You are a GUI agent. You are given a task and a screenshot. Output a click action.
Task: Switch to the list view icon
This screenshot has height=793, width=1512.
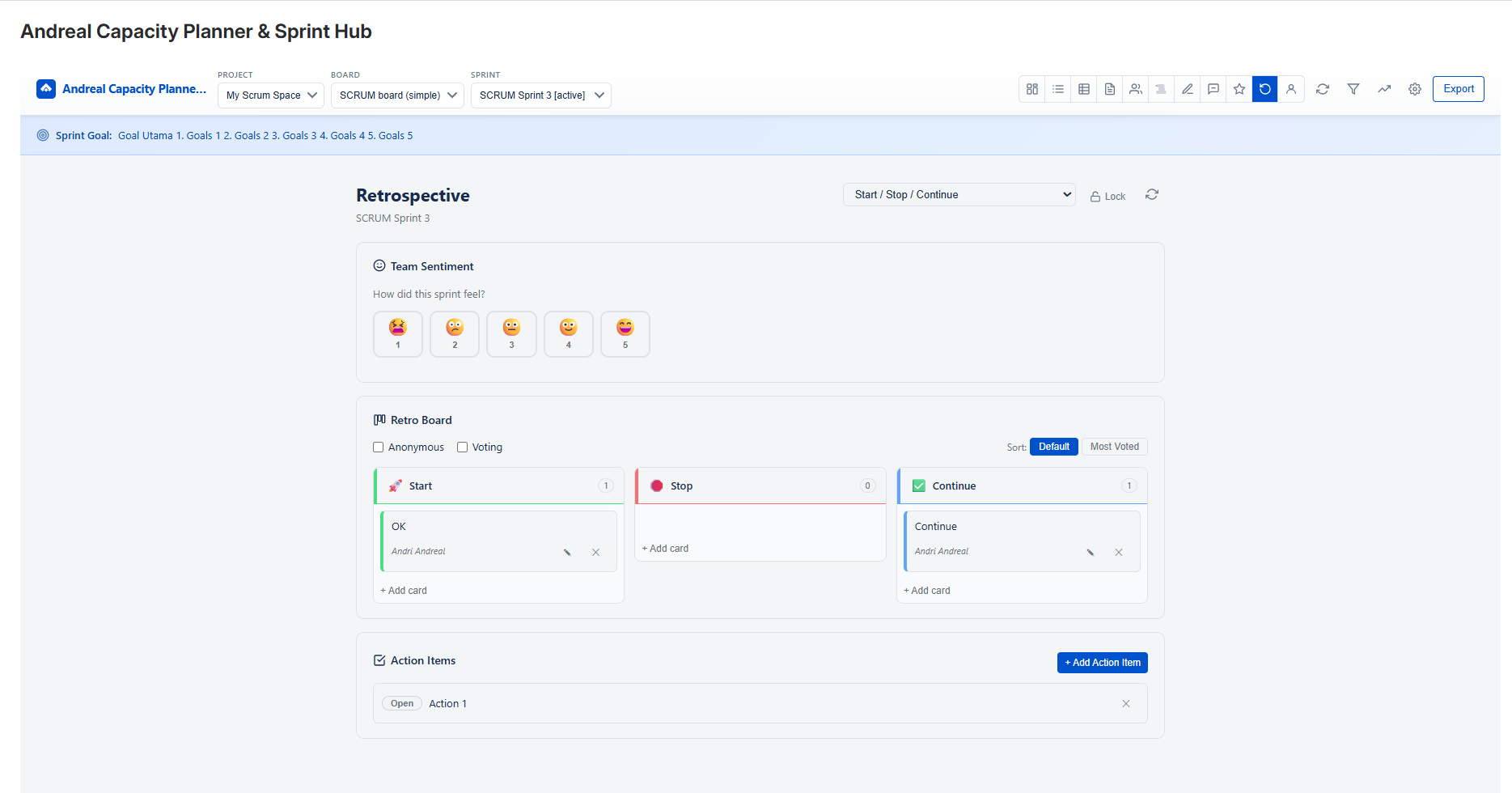pos(1058,89)
